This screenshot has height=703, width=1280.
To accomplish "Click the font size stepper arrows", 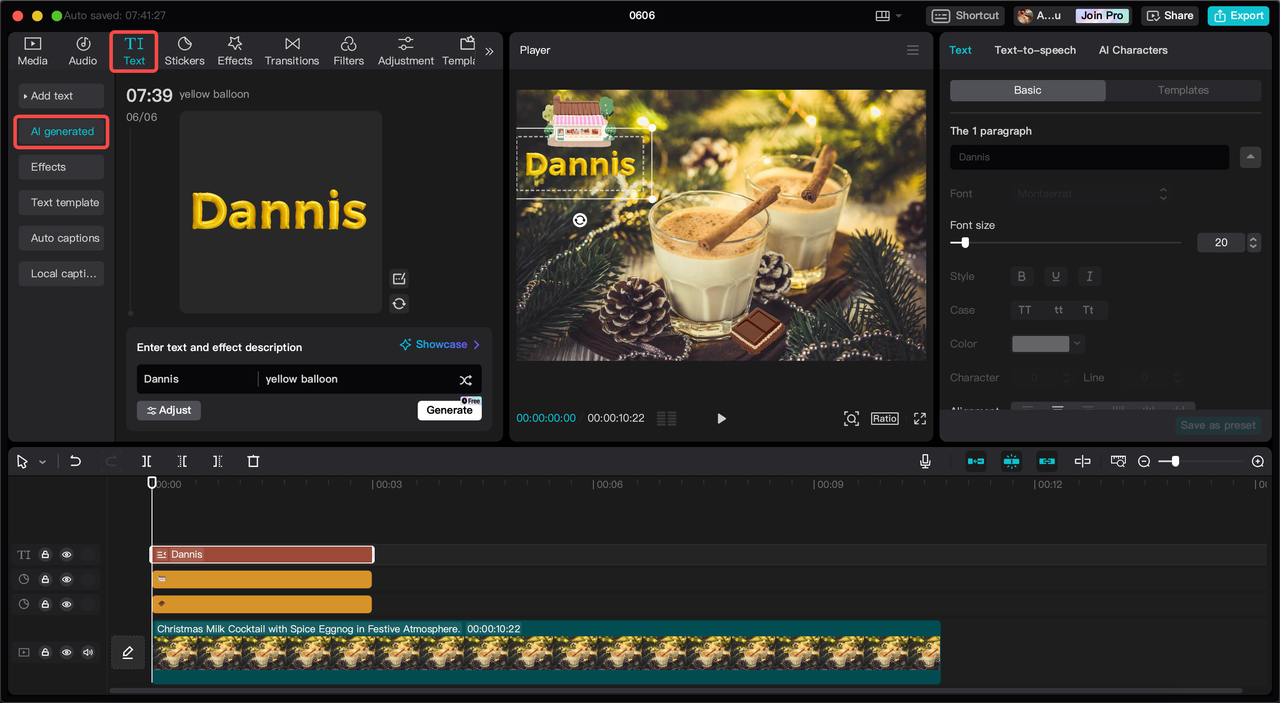I will coord(1254,242).
